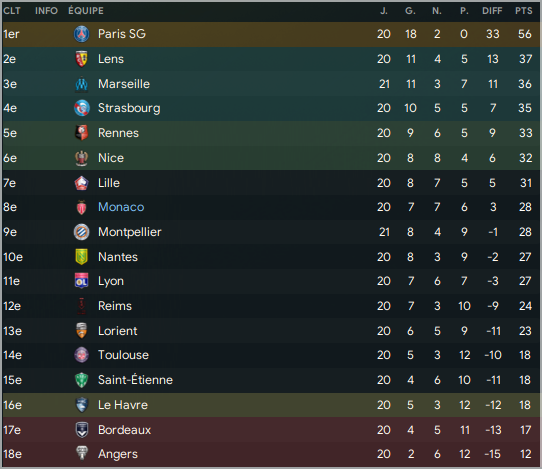The width and height of the screenshot is (542, 469).
Task: Click the Paris SG club crest
Action: [82, 34]
